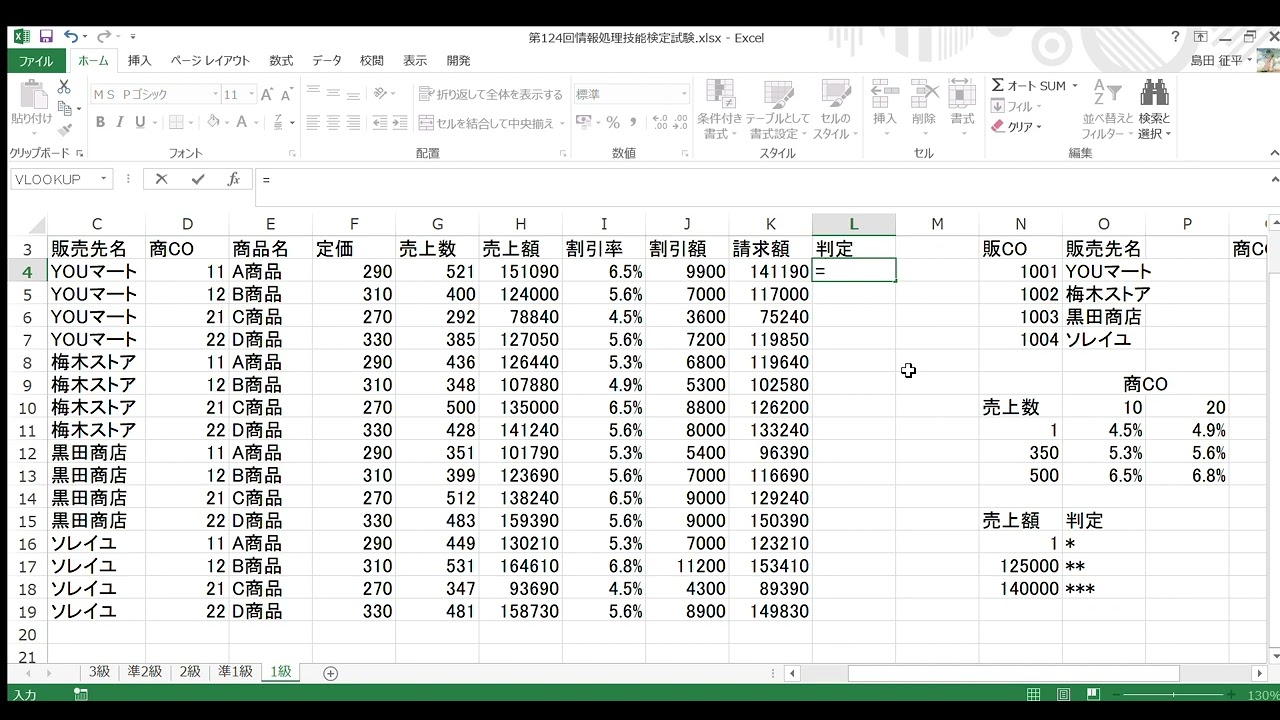Toggle Wrap Text (折り返して全体を表示する)
The height and width of the screenshot is (720, 1280).
[491, 94]
